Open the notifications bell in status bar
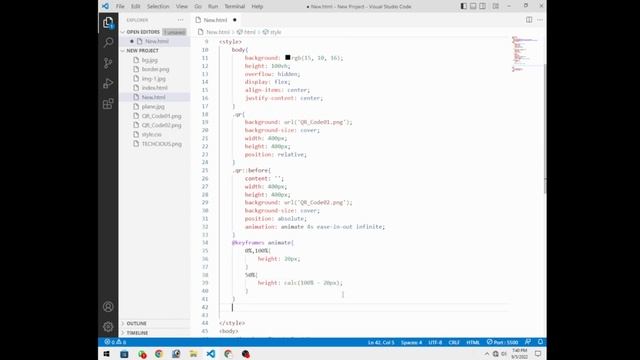The height and width of the screenshot is (360, 640). pos(540,342)
